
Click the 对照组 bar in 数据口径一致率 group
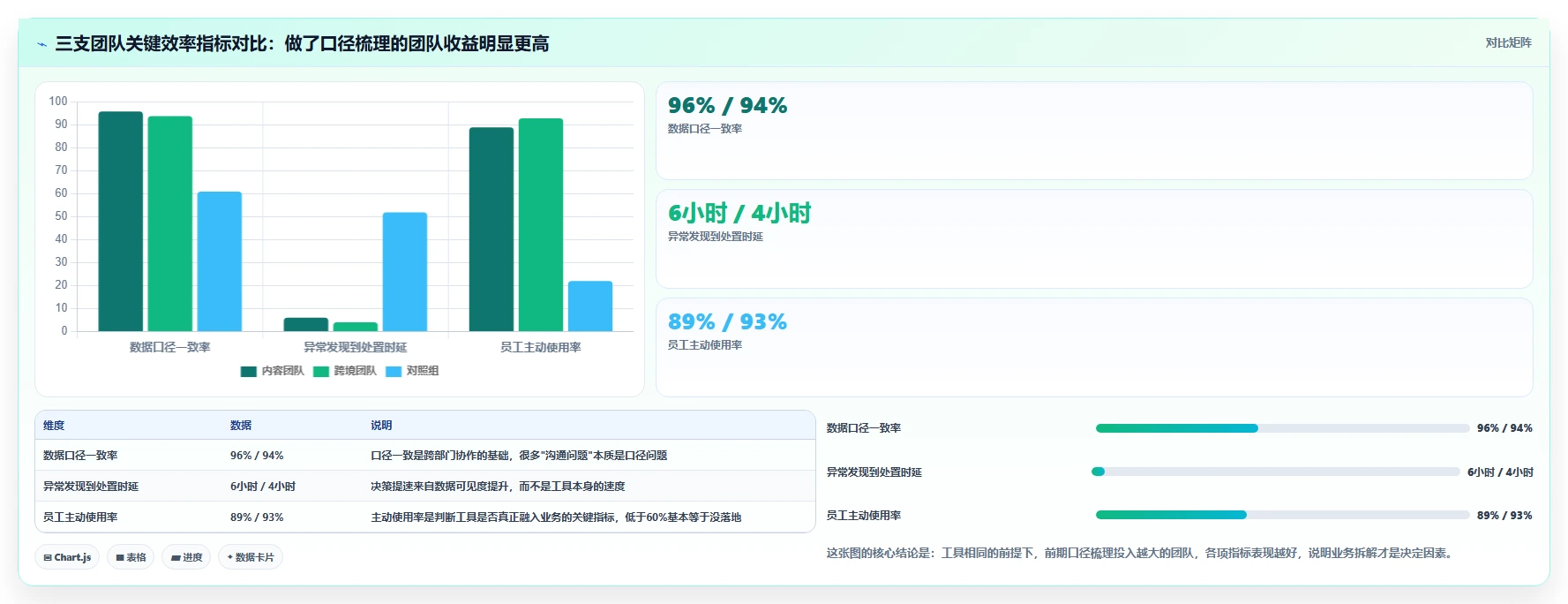[x=220, y=261]
